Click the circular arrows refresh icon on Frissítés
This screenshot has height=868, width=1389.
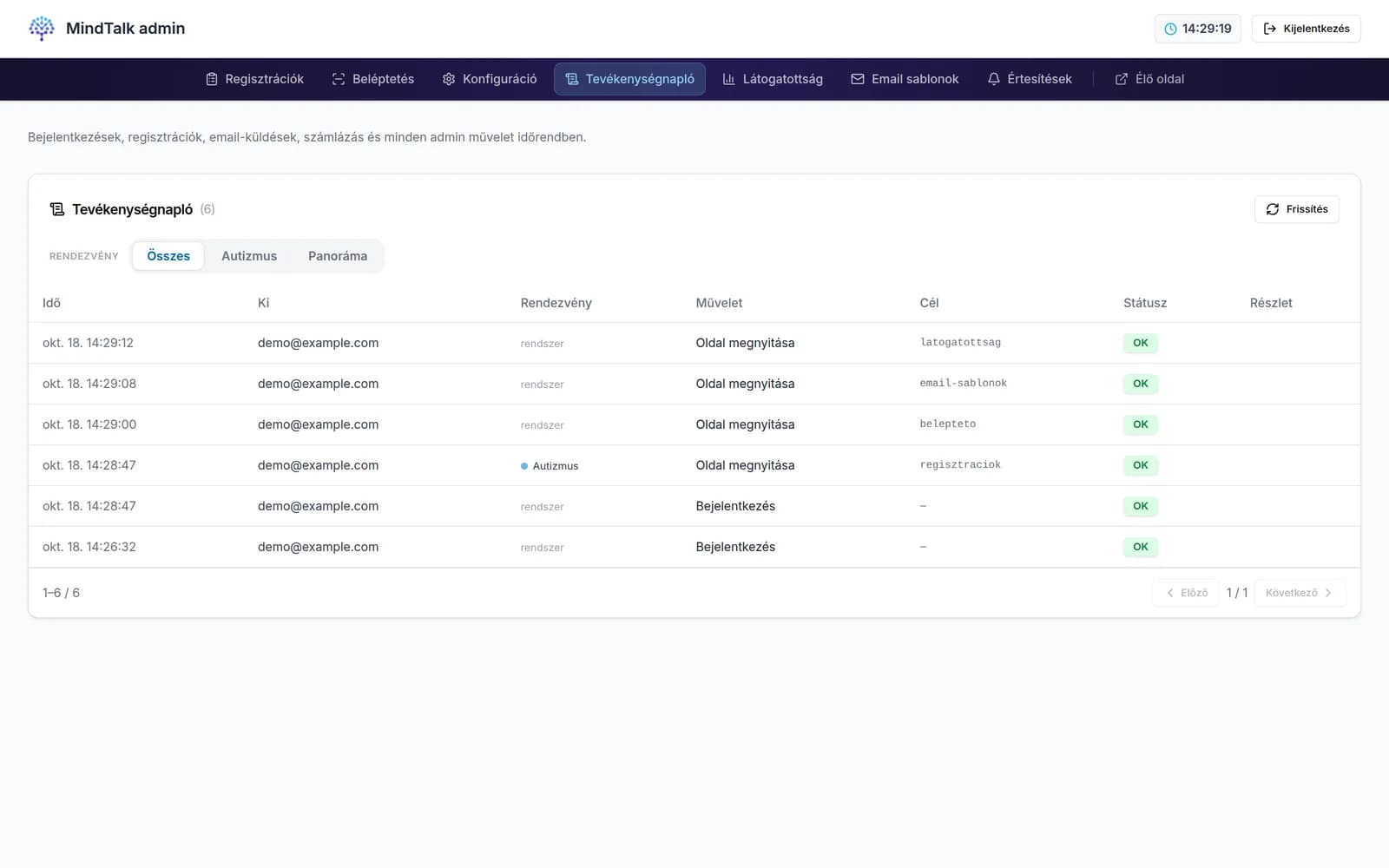1273,209
